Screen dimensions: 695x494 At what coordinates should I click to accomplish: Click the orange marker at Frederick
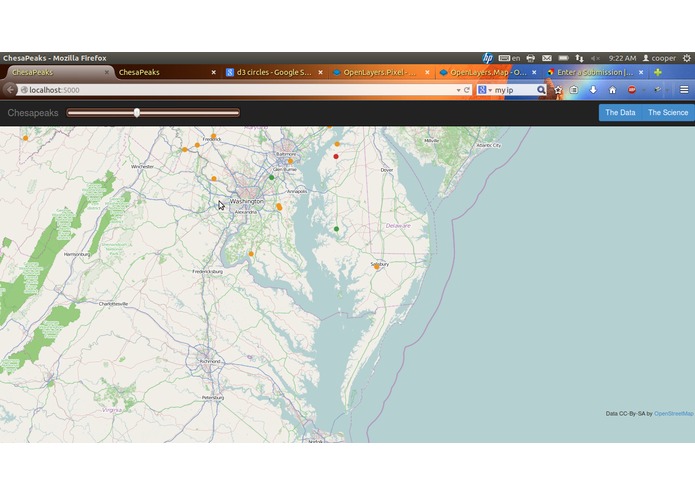pyautogui.click(x=214, y=136)
